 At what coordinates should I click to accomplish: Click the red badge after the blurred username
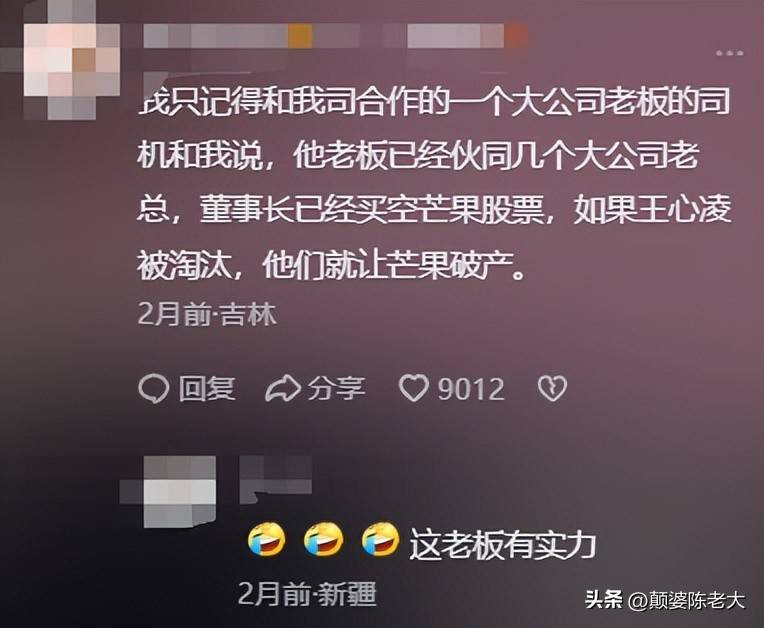516,37
